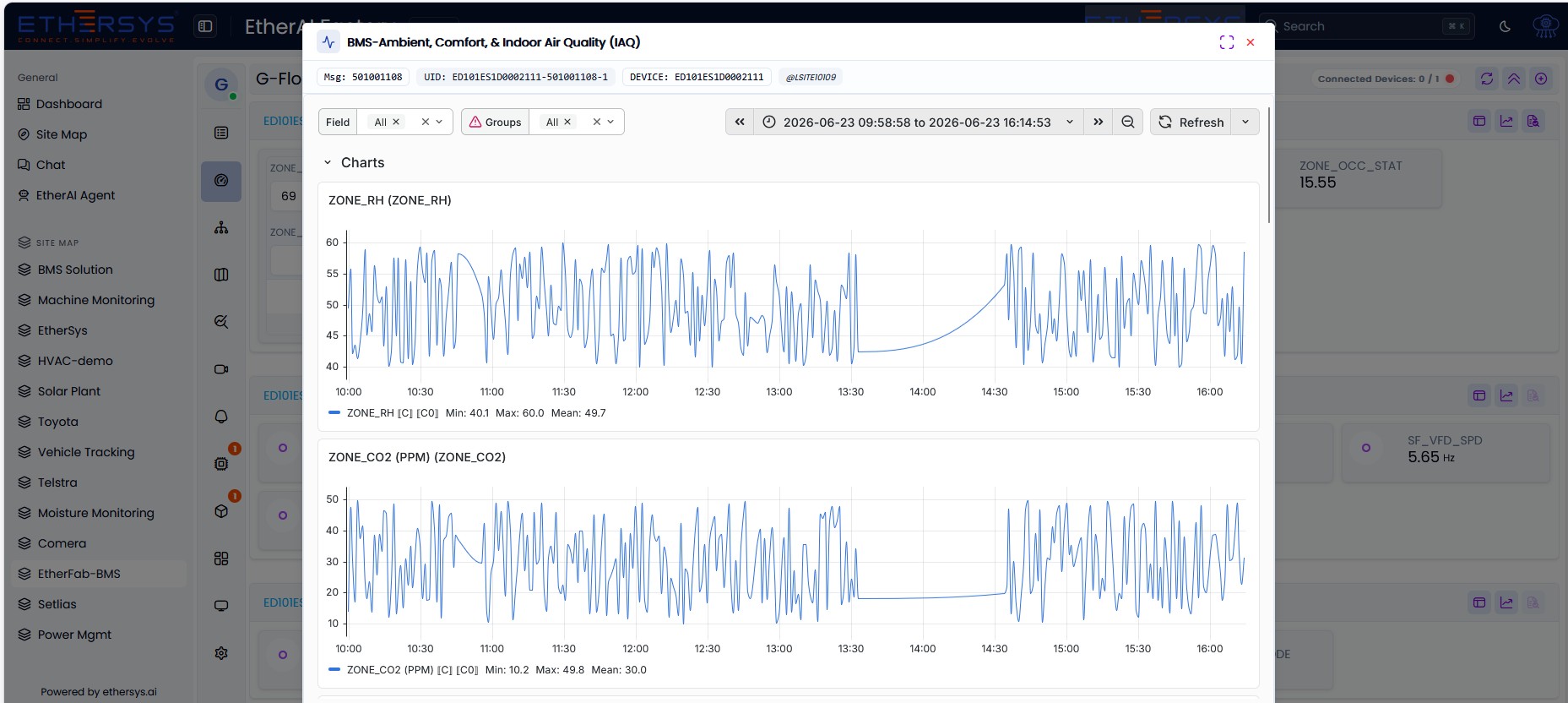Screen dimensions: 1568x703
Task: Open the date-time range picker dropdown
Action: pos(918,122)
